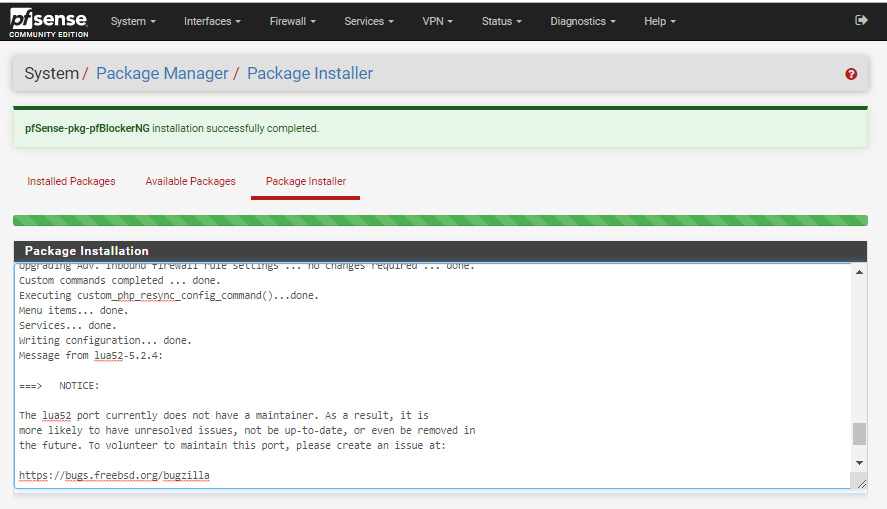The image size is (887, 509).
Task: Click the '===> NOTICE:' line
Action: coord(59,385)
